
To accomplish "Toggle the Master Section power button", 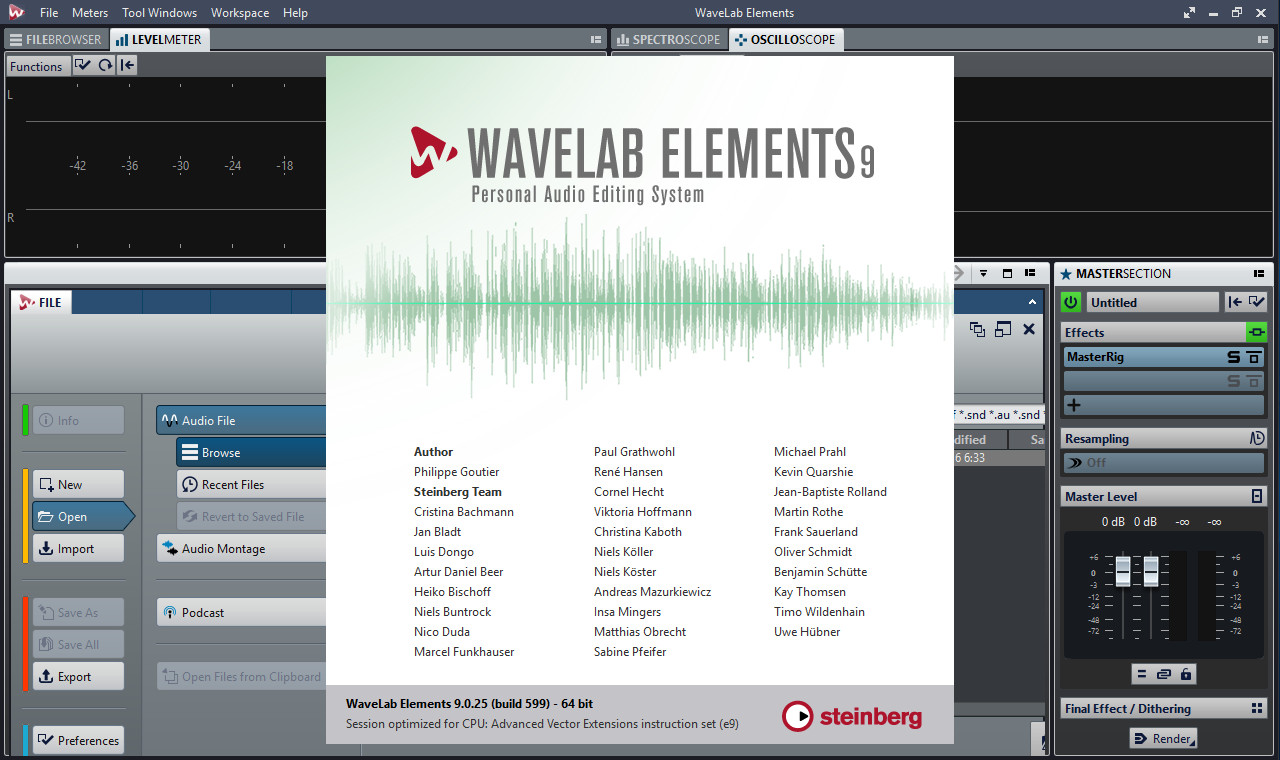I will click(x=1071, y=302).
